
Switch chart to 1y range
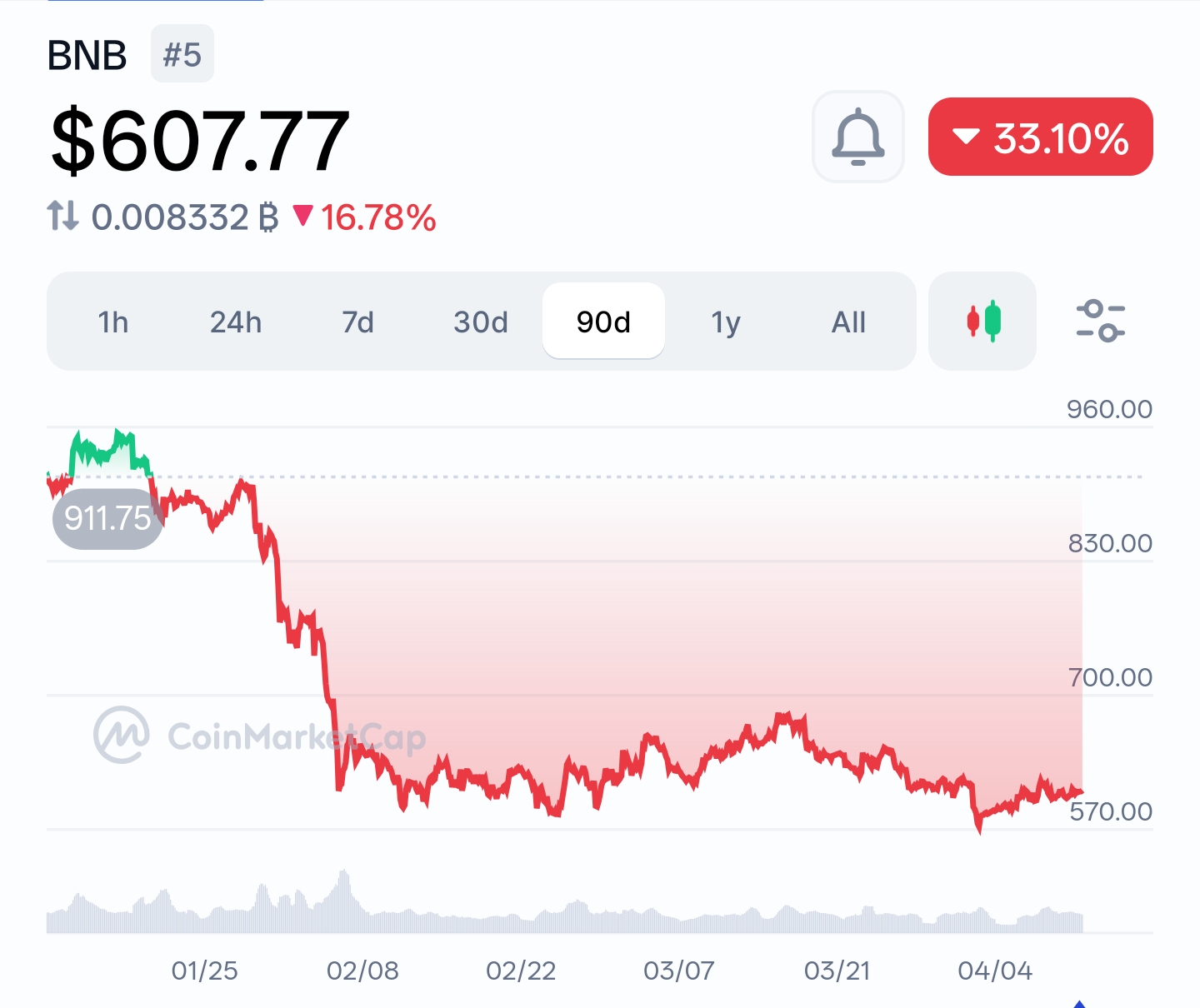pyautogui.click(x=726, y=322)
